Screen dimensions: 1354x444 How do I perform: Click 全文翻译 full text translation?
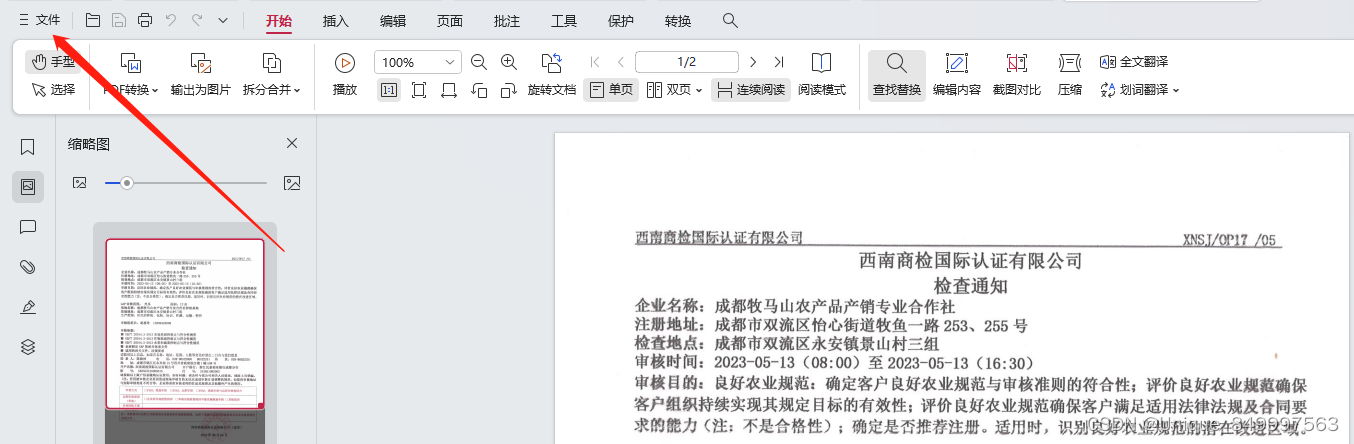click(1134, 62)
